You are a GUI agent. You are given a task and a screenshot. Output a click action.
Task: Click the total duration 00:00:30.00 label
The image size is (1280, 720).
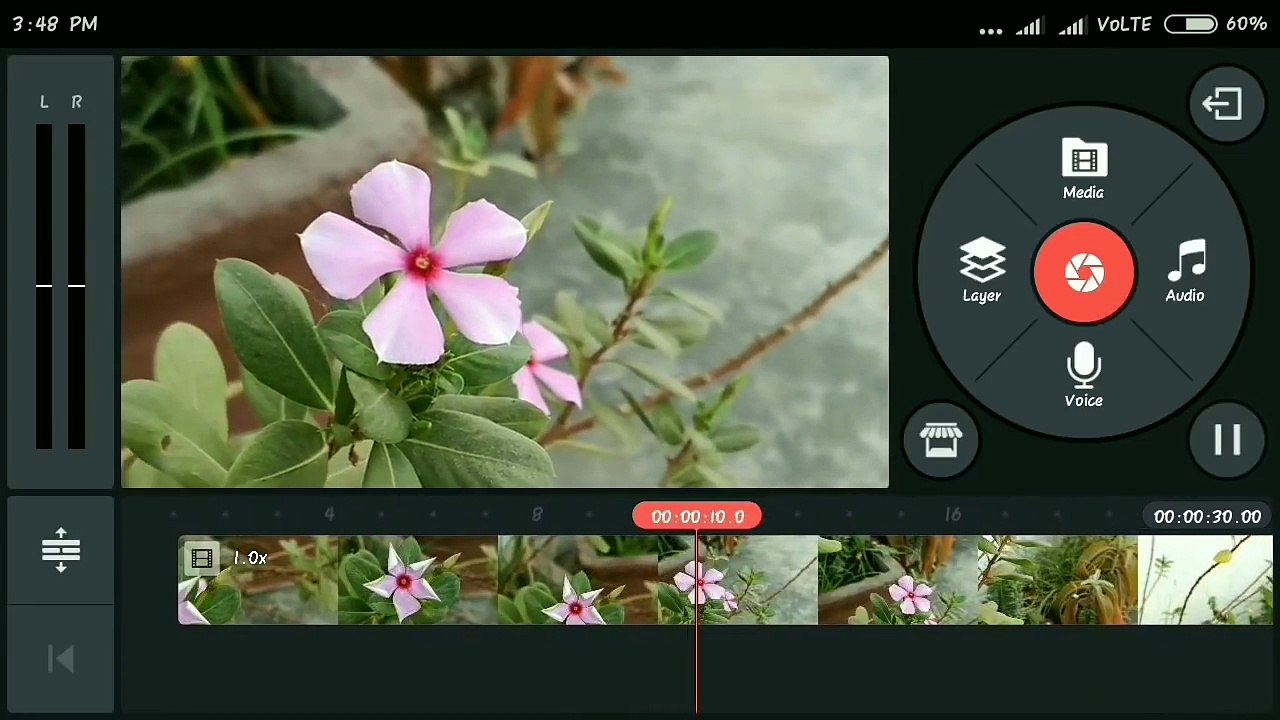click(1207, 517)
